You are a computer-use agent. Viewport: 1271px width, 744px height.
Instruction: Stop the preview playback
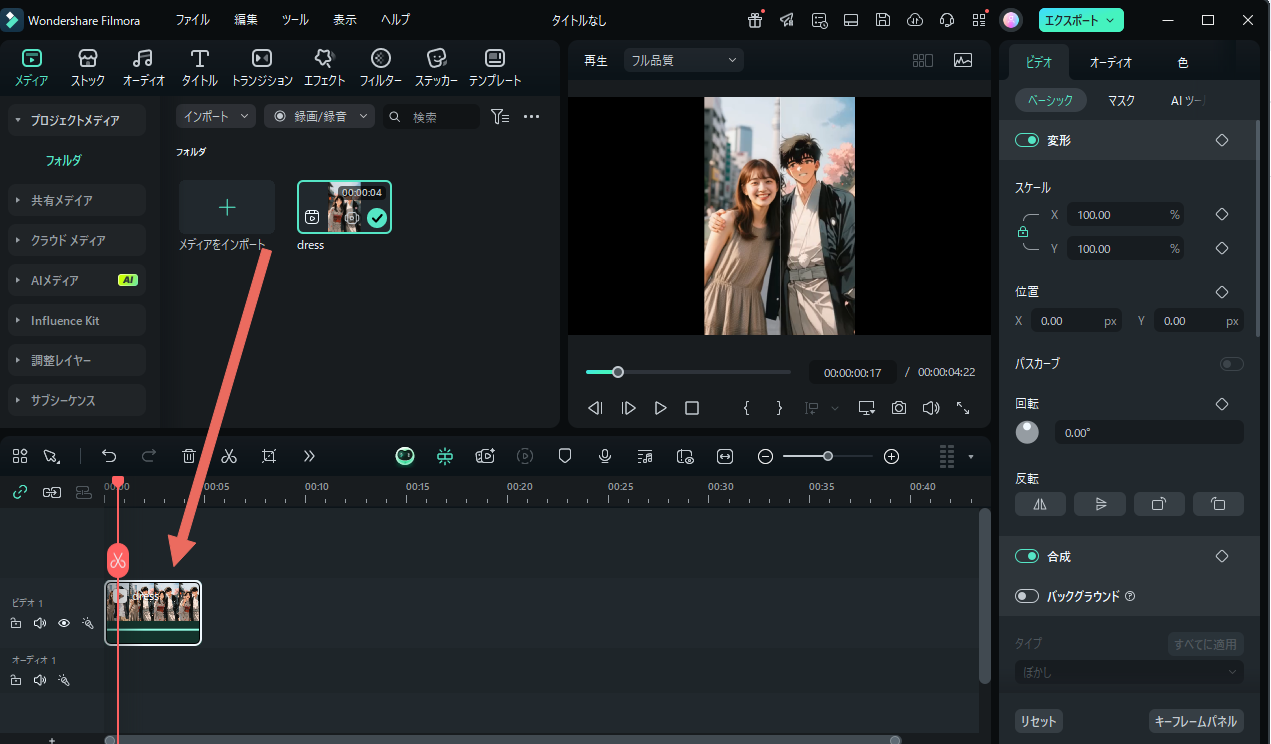[x=692, y=408]
